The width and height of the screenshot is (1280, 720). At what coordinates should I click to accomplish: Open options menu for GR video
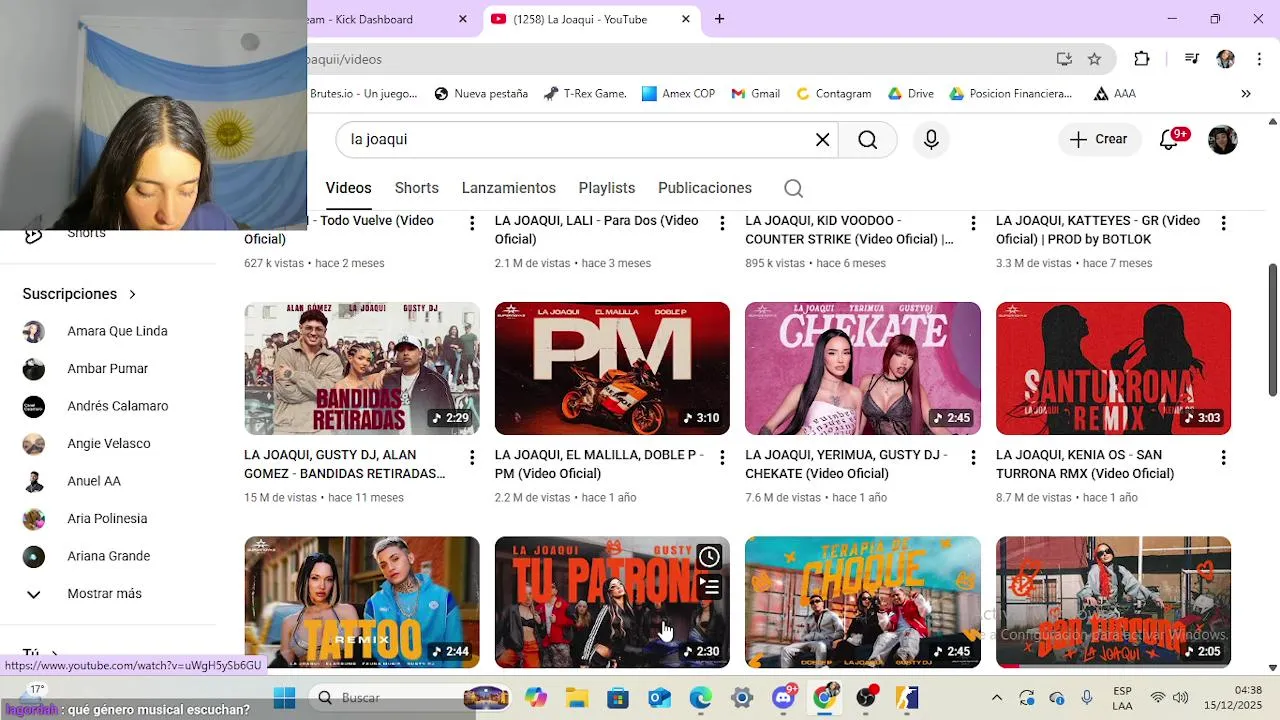point(1223,224)
